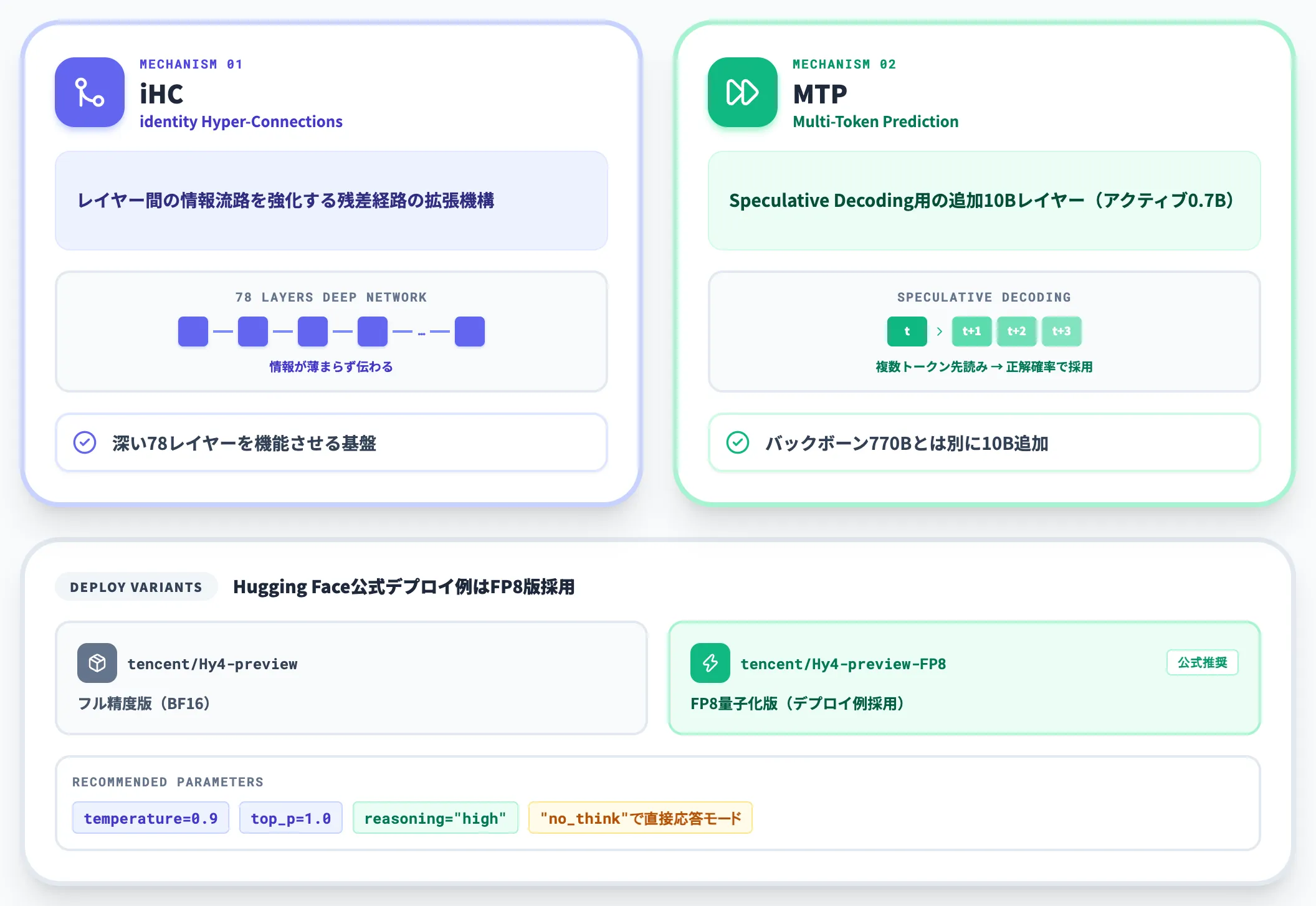Click 深い78レイヤーを機能させる基盤 text

(x=244, y=443)
